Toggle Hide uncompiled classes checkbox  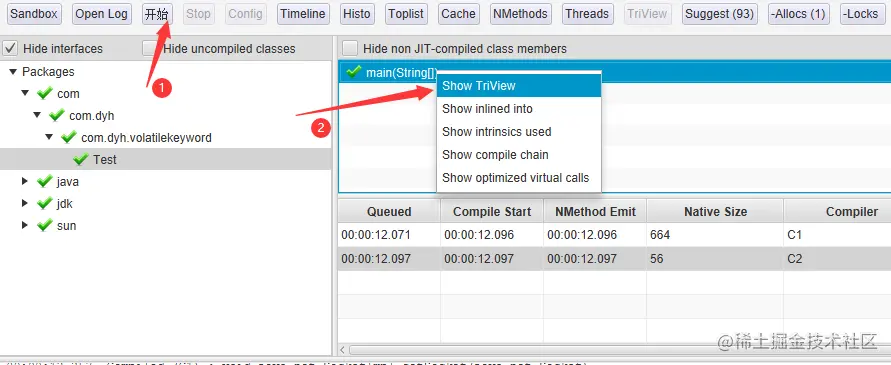coord(150,48)
